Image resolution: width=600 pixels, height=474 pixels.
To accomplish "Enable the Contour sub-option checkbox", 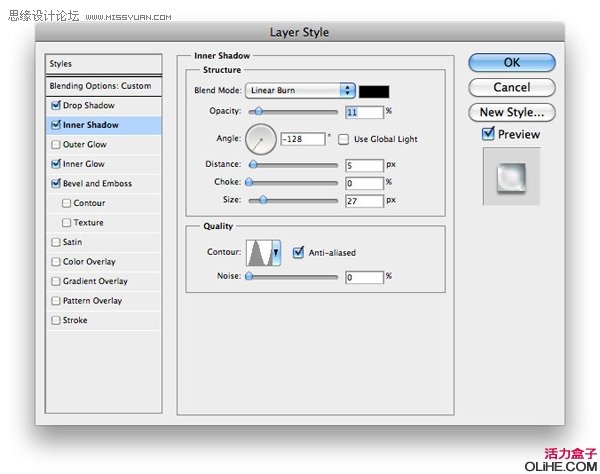I will (66, 203).
